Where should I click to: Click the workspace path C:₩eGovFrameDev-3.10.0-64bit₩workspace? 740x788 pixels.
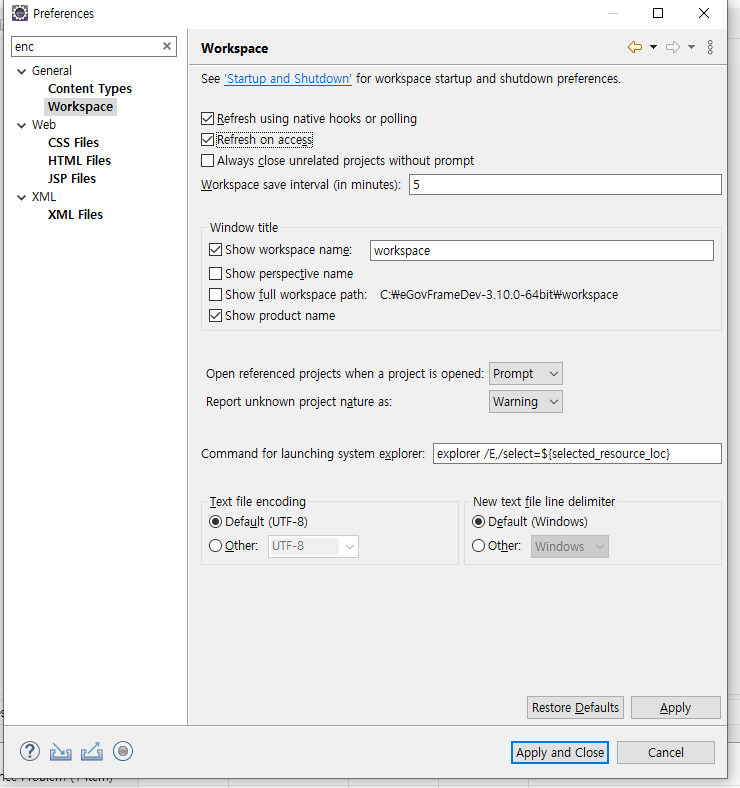point(499,295)
